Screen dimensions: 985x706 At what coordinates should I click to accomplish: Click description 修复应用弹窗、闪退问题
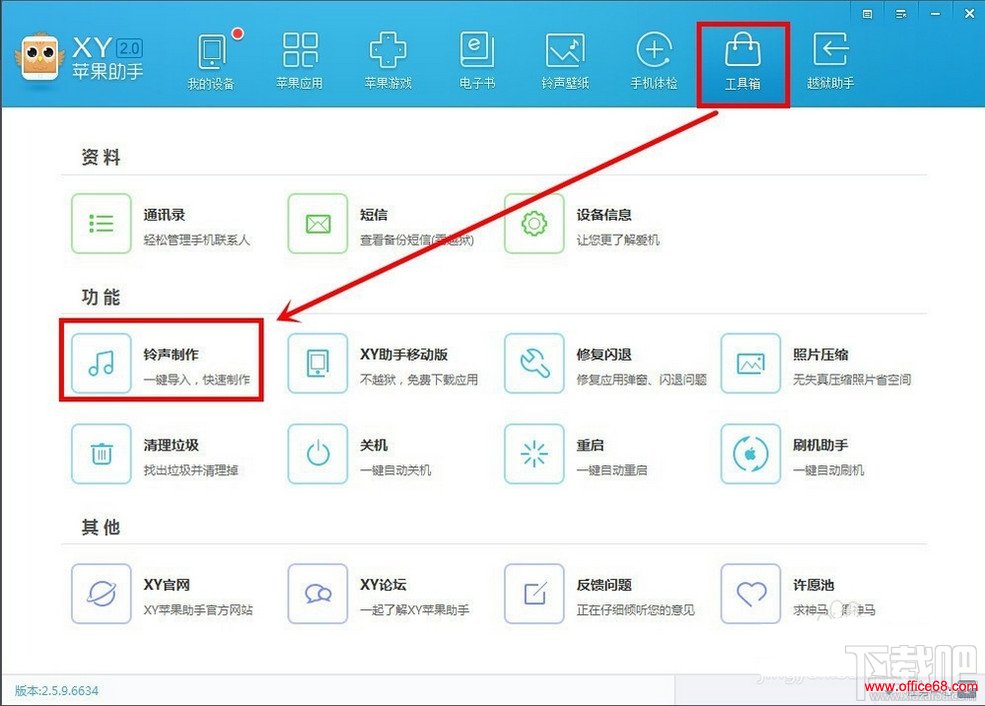[641, 379]
